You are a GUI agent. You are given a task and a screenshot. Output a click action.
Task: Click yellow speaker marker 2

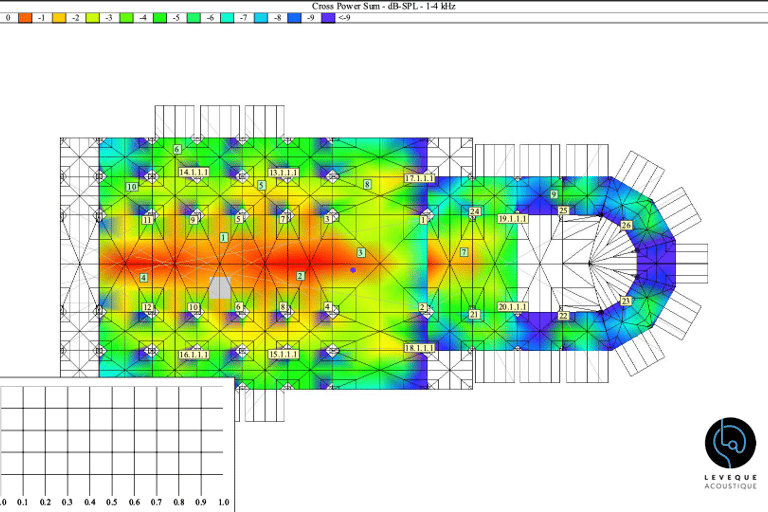(422, 307)
